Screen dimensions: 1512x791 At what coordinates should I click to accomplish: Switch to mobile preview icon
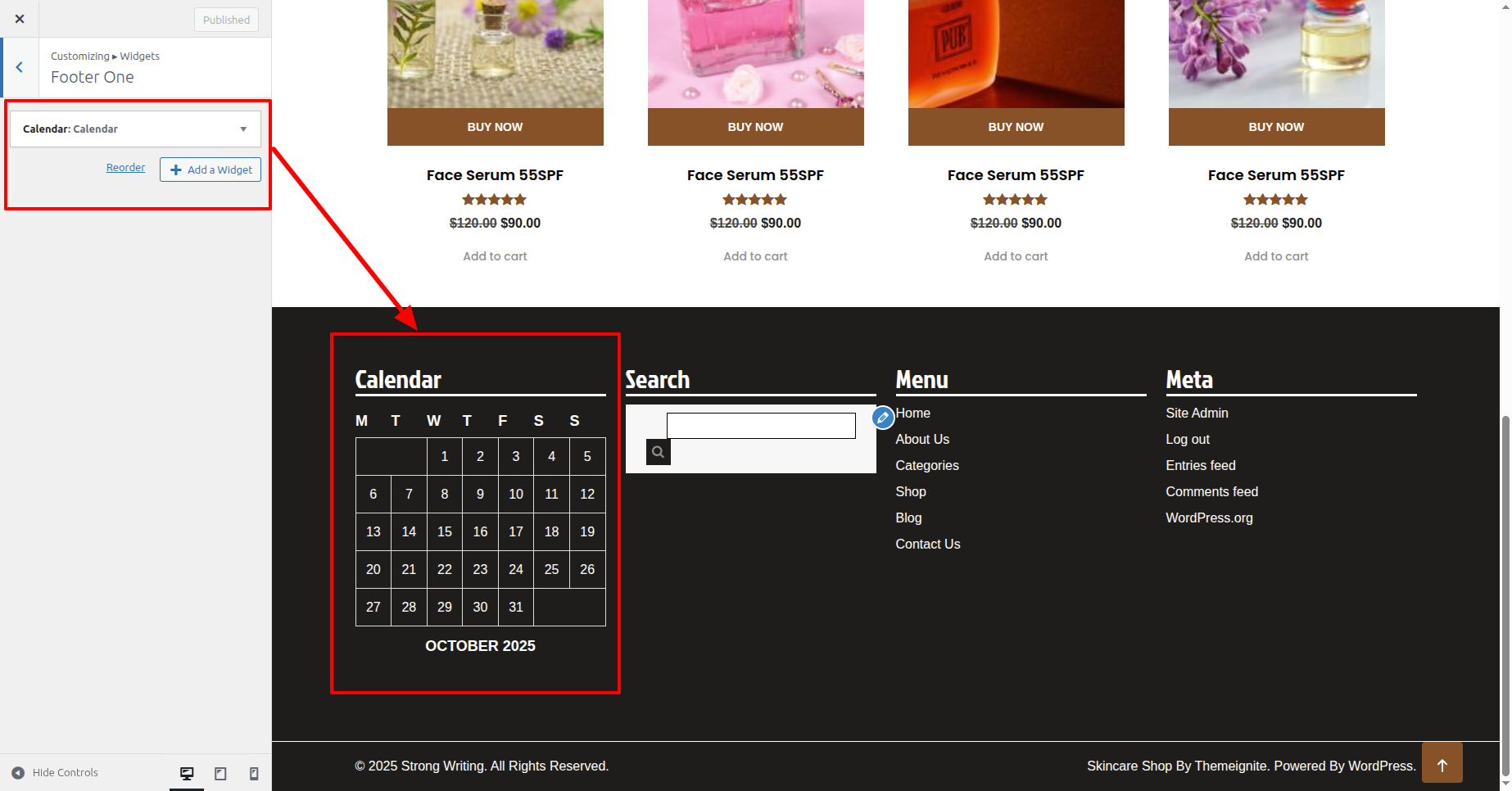coord(254,773)
